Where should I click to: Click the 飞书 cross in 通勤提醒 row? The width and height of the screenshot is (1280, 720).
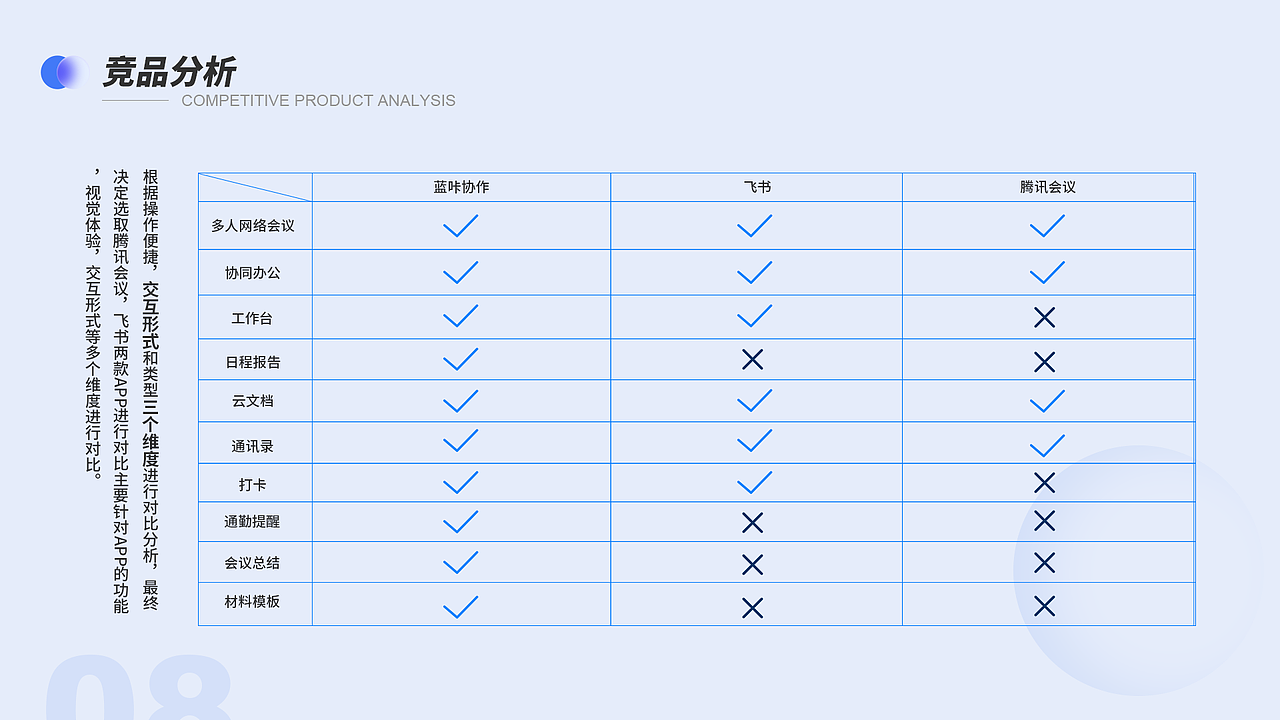[x=753, y=522]
